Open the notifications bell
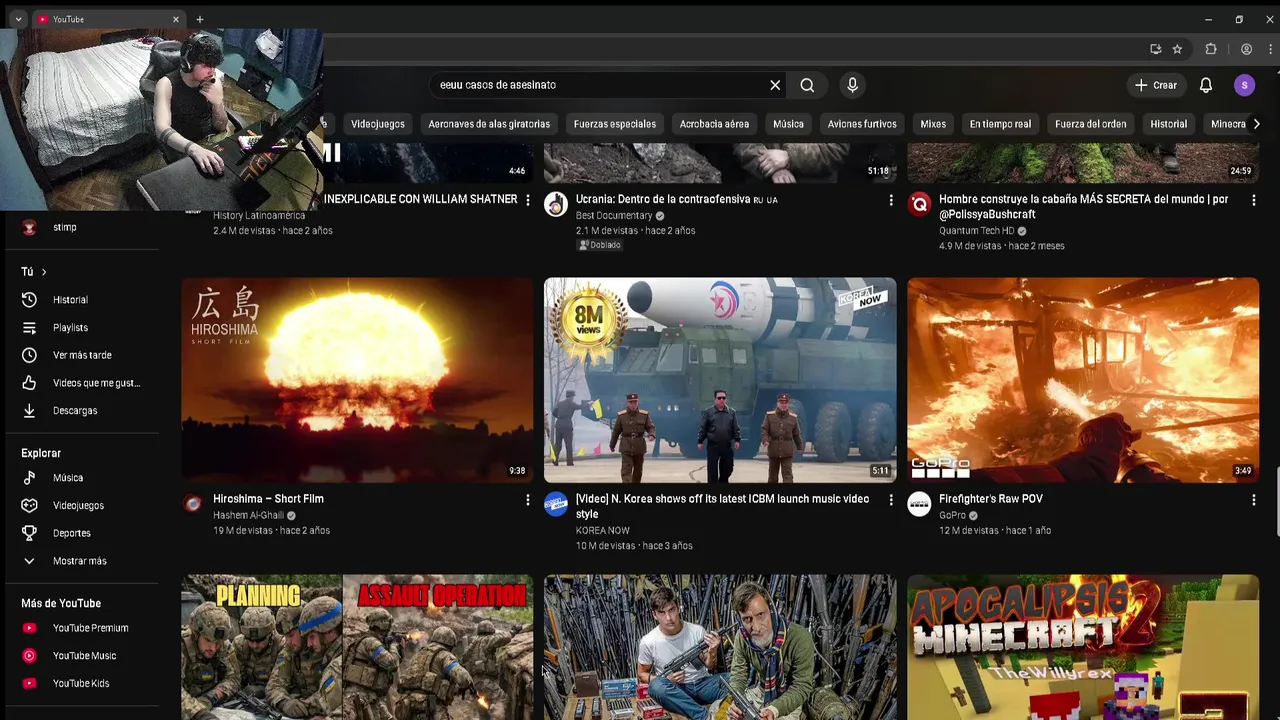1280x720 pixels. coord(1206,85)
